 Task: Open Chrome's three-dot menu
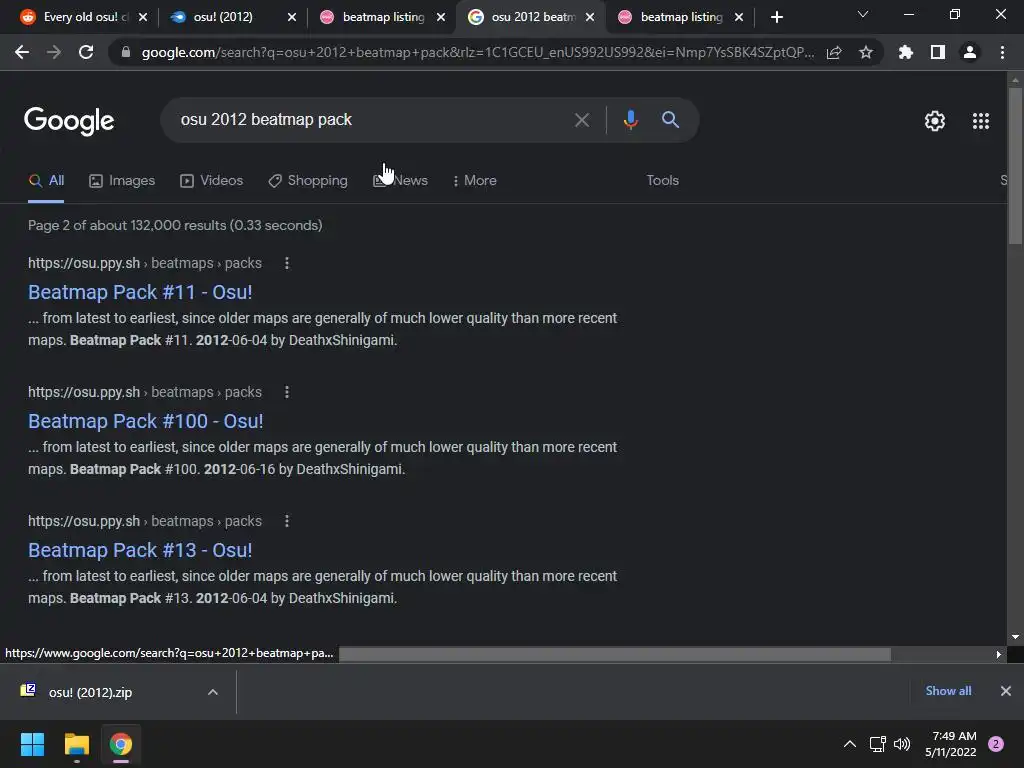1002,52
